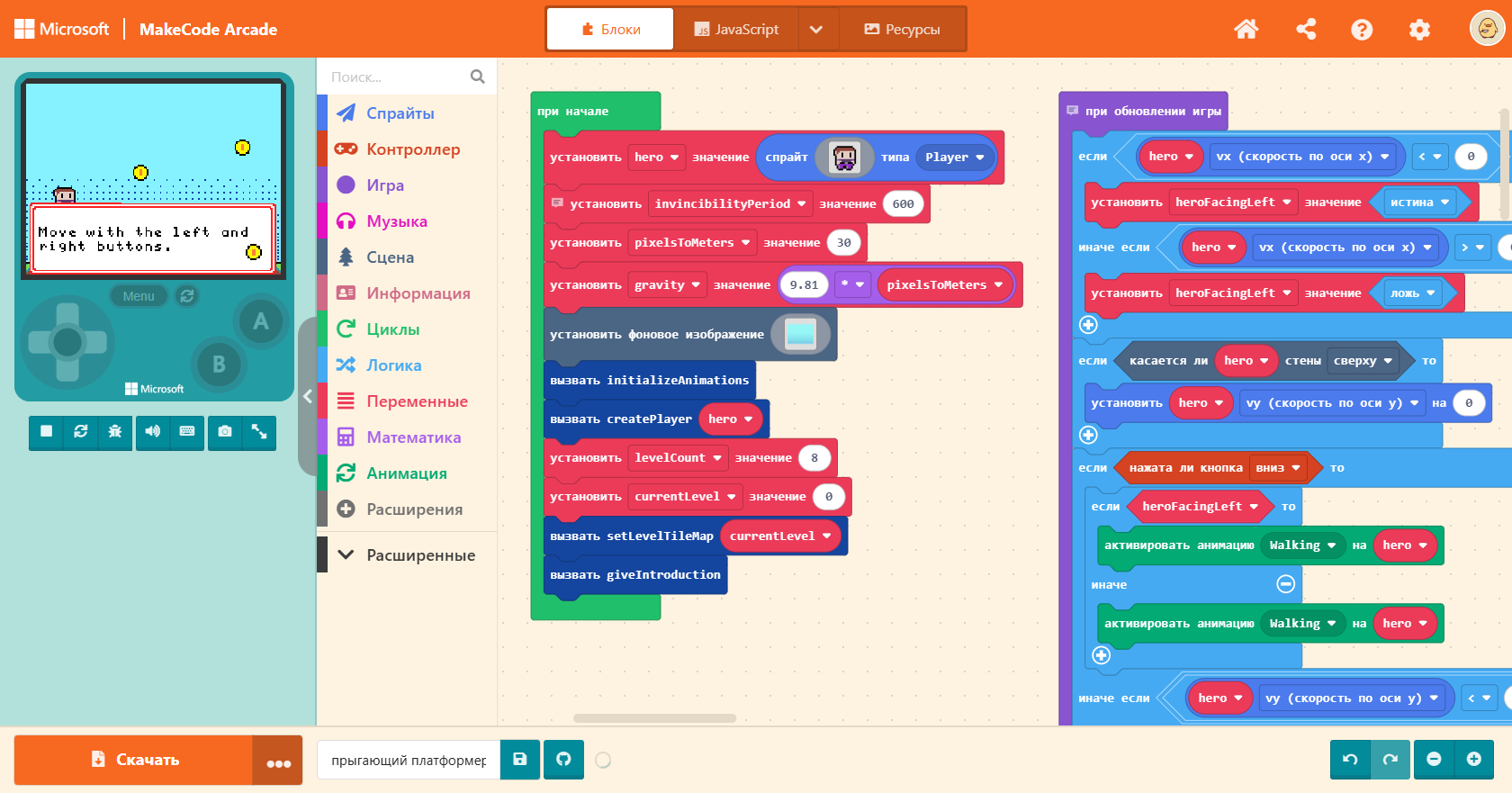The image size is (1512, 793).
Task: Mute the simulator audio
Action: tap(153, 432)
